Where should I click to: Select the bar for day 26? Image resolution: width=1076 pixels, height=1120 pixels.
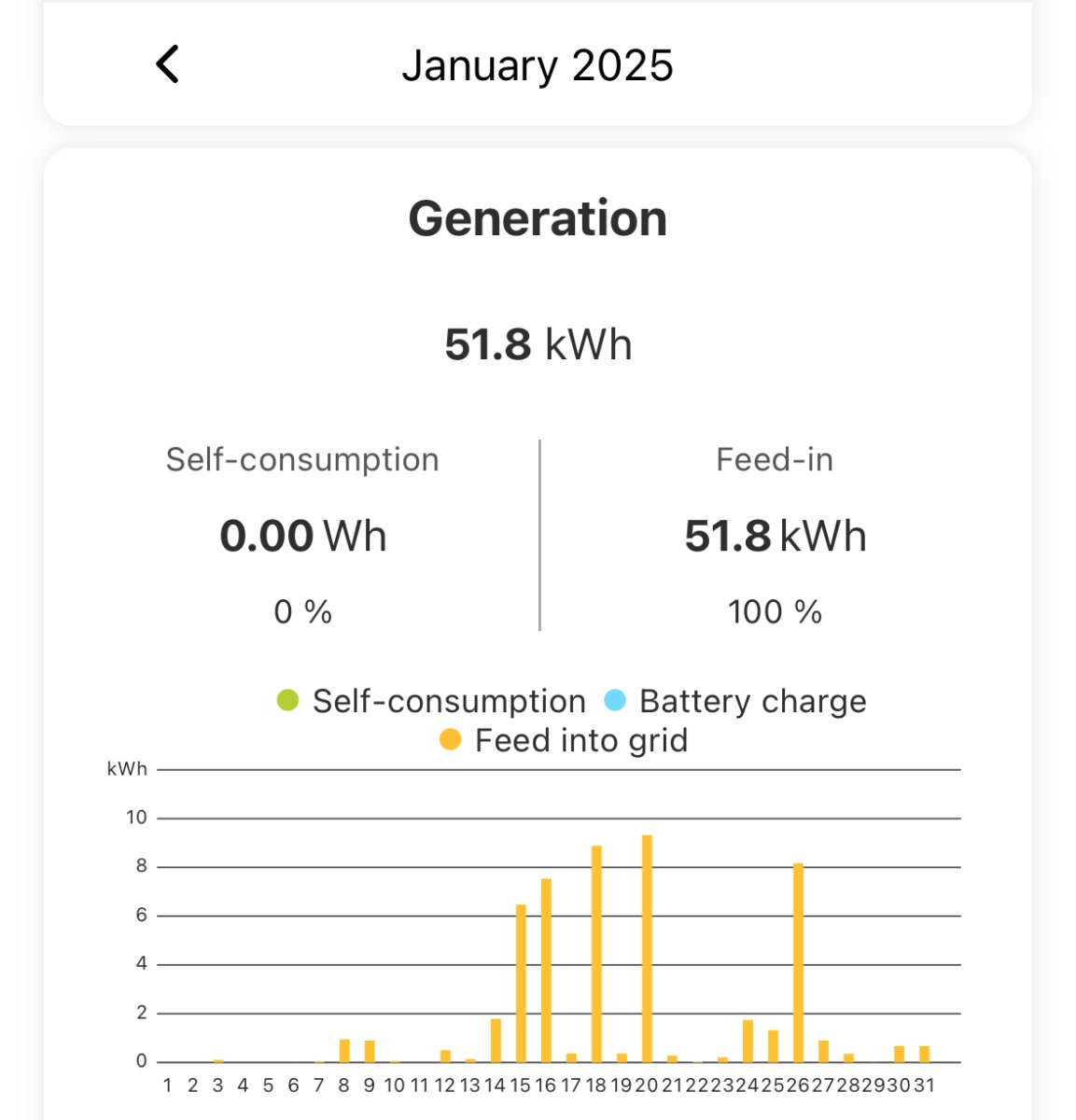click(798, 962)
